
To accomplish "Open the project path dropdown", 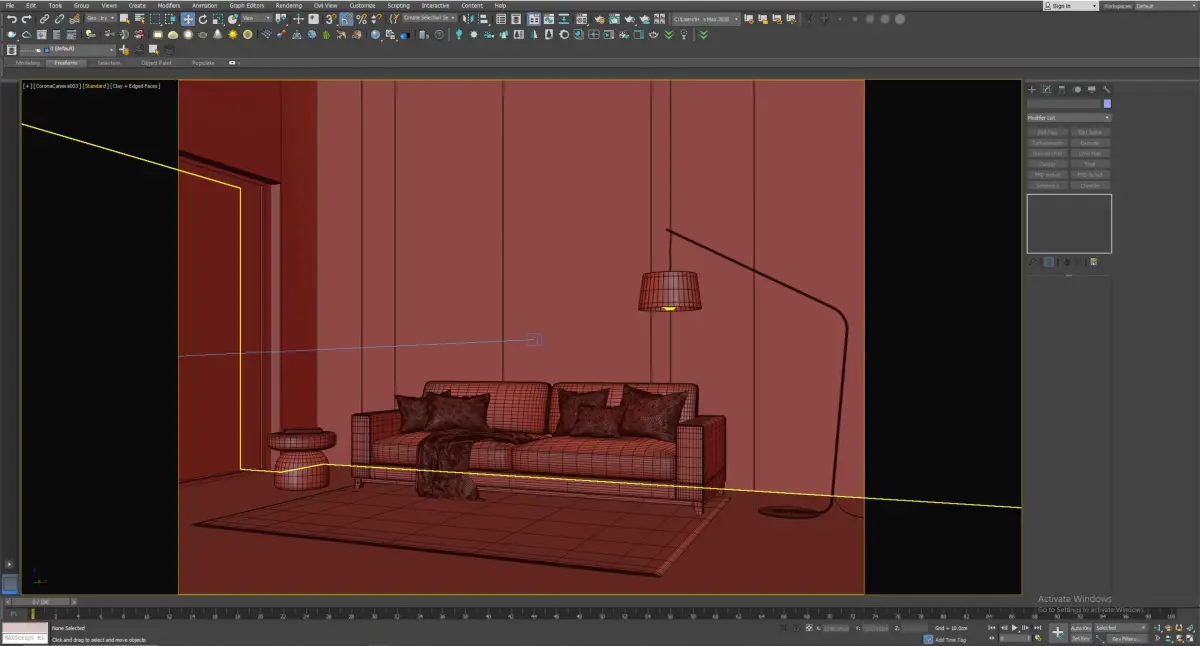I will [x=705, y=19].
